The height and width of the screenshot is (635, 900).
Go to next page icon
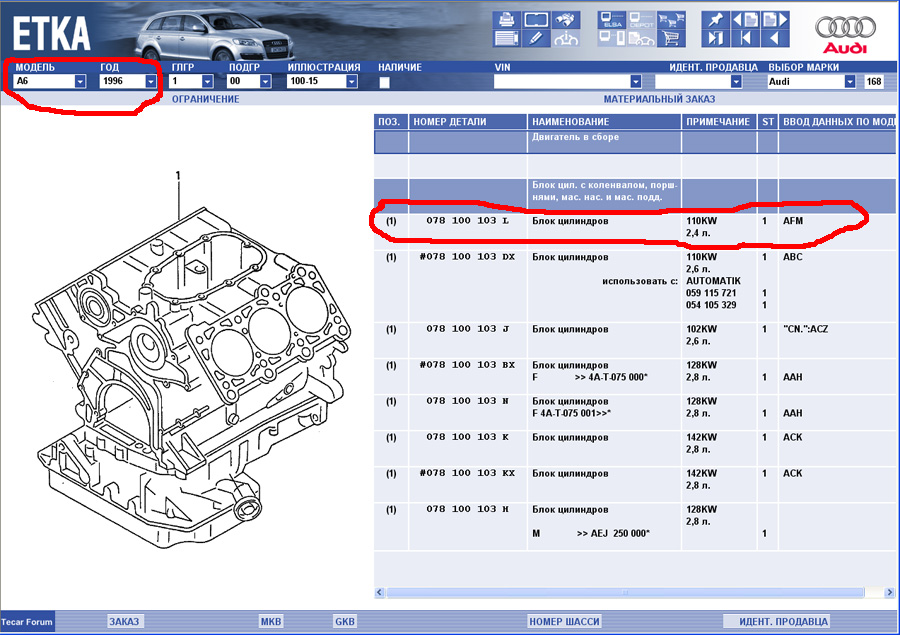[773, 19]
